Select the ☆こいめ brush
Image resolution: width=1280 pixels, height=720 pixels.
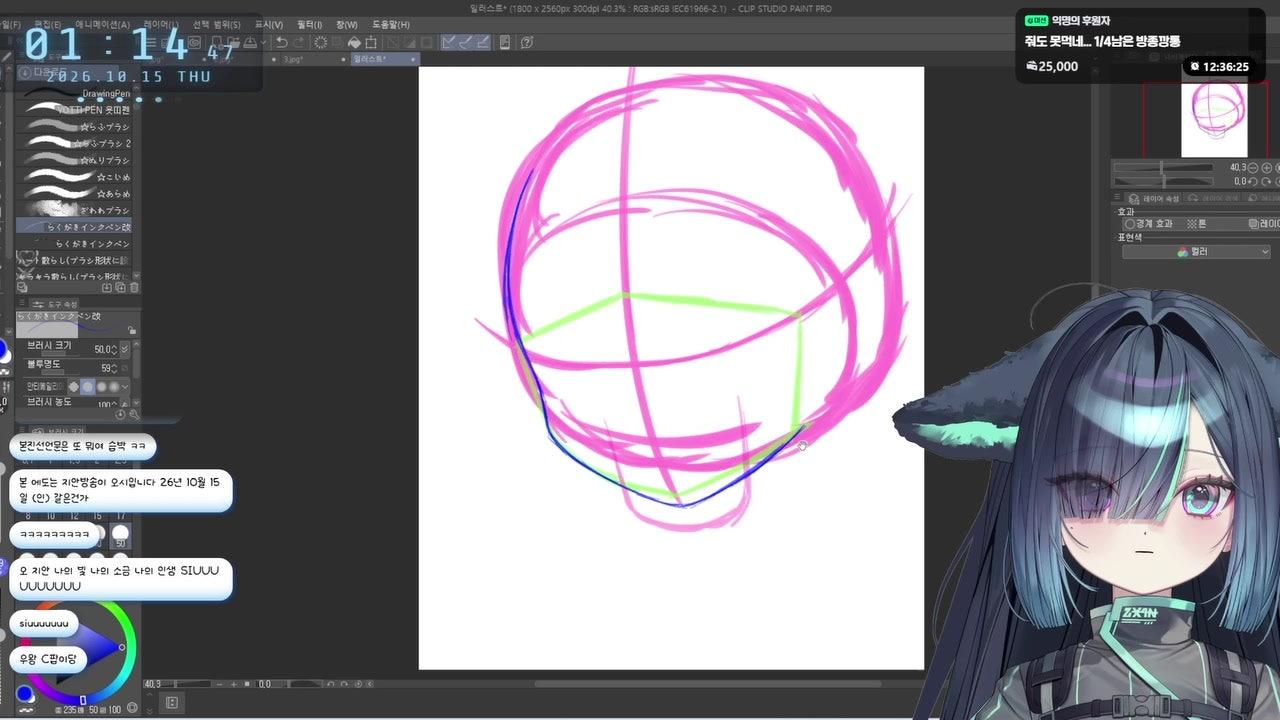[74, 176]
